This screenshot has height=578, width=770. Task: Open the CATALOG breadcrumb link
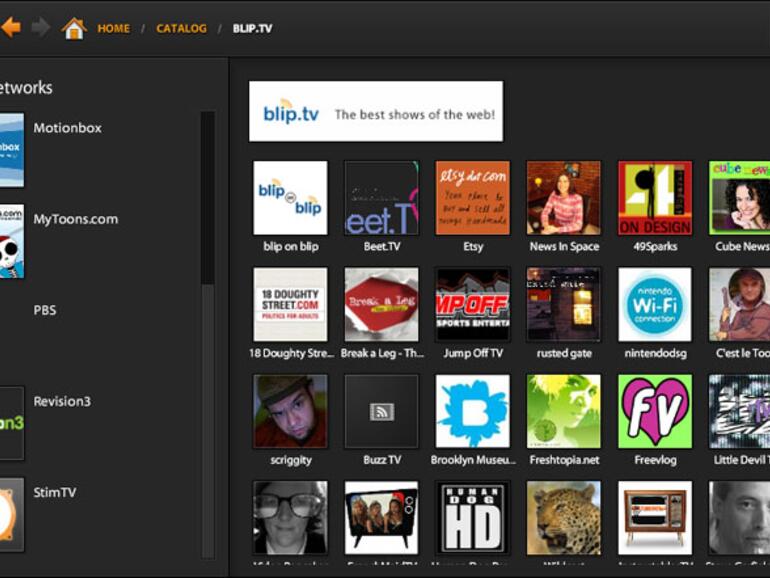pos(181,28)
